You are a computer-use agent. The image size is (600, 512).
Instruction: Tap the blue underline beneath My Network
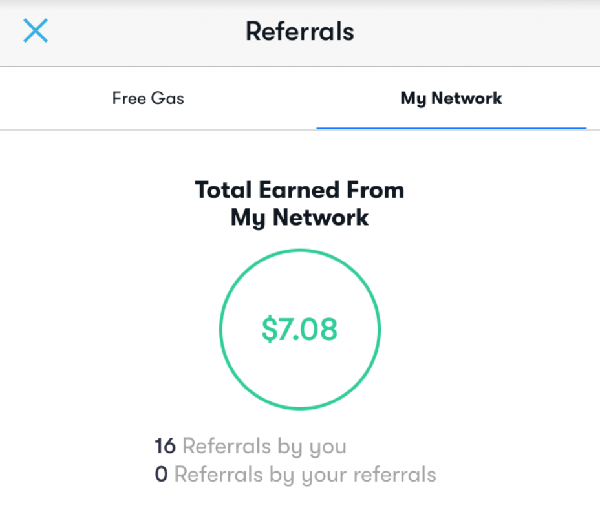click(451, 128)
